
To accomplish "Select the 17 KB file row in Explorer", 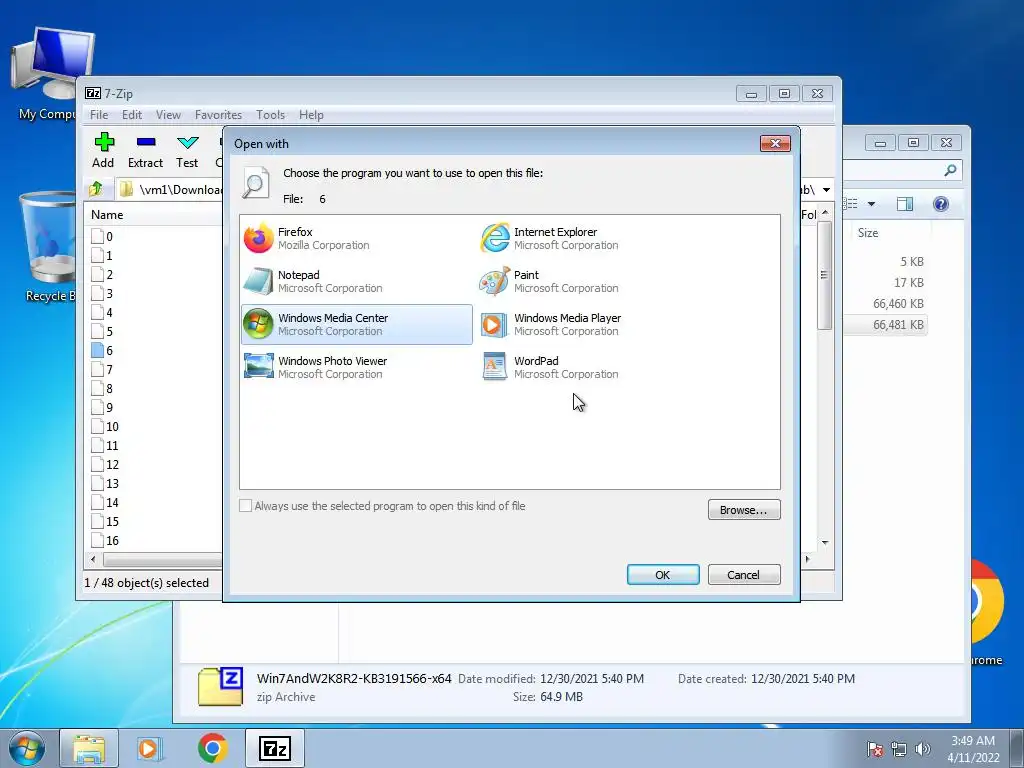I will coord(908,283).
